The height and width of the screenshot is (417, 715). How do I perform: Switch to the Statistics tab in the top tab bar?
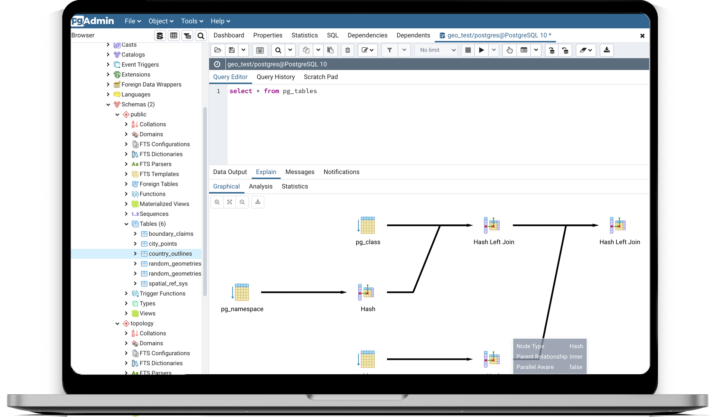305,35
